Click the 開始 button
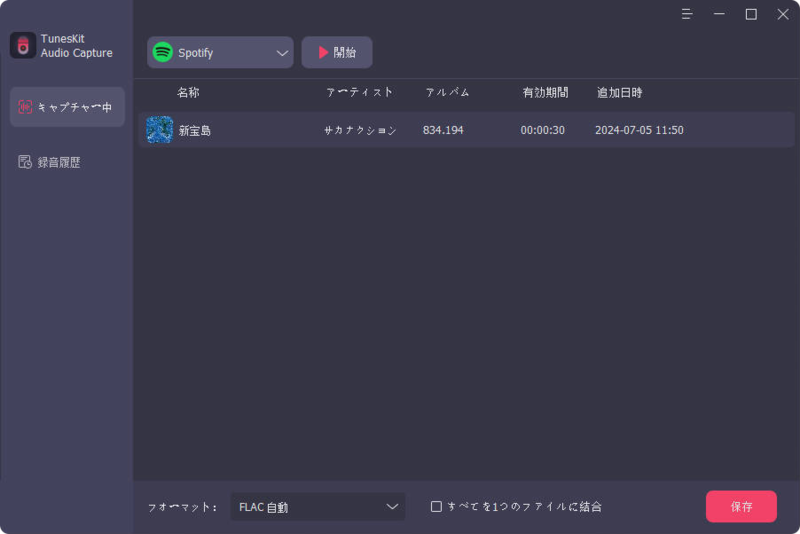This screenshot has height=534, width=800. coord(337,53)
